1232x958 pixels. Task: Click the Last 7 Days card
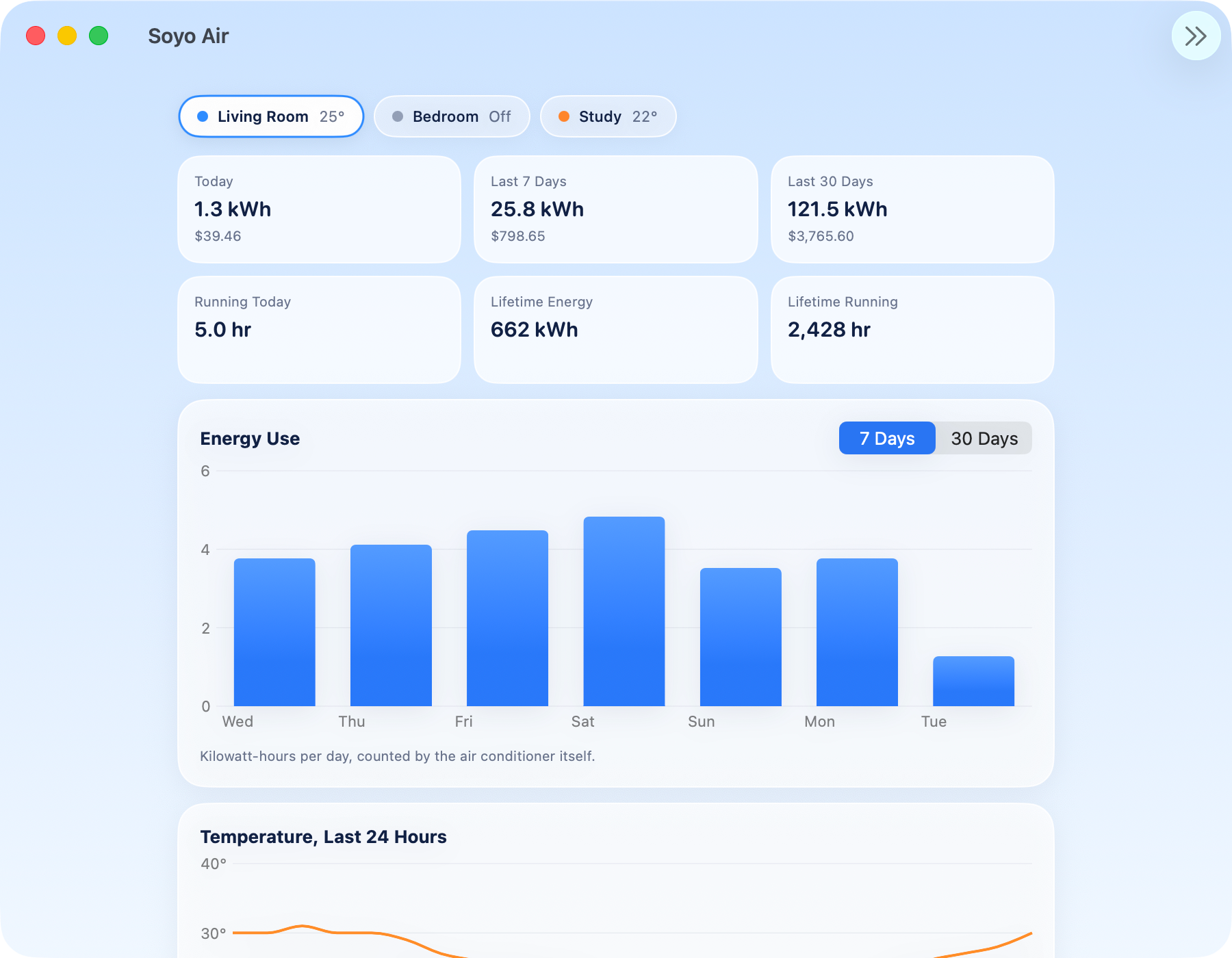(615, 209)
